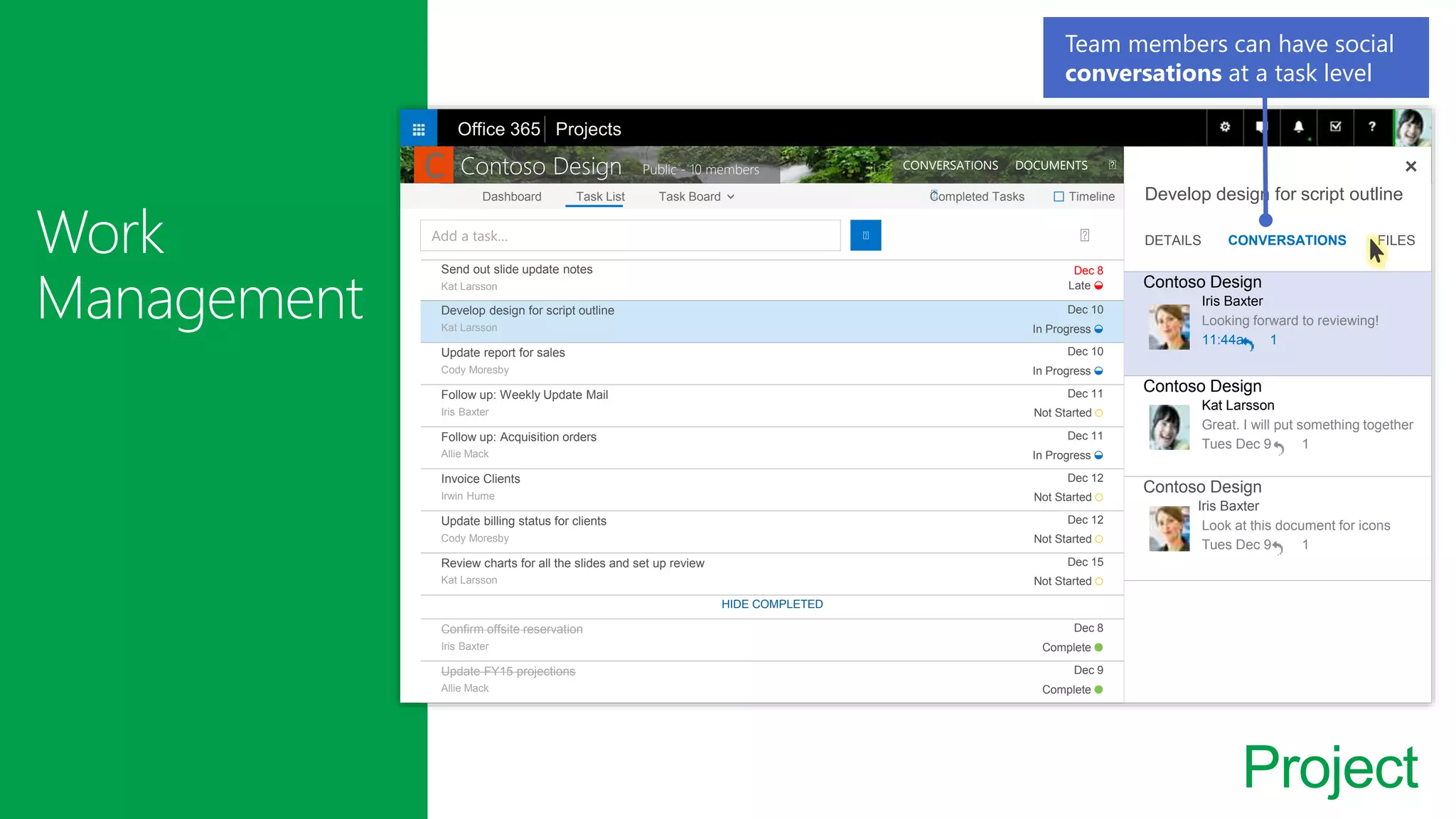Click the reply arrow on Kat Larsson's message
The height and width of the screenshot is (819, 1456).
1279,447
